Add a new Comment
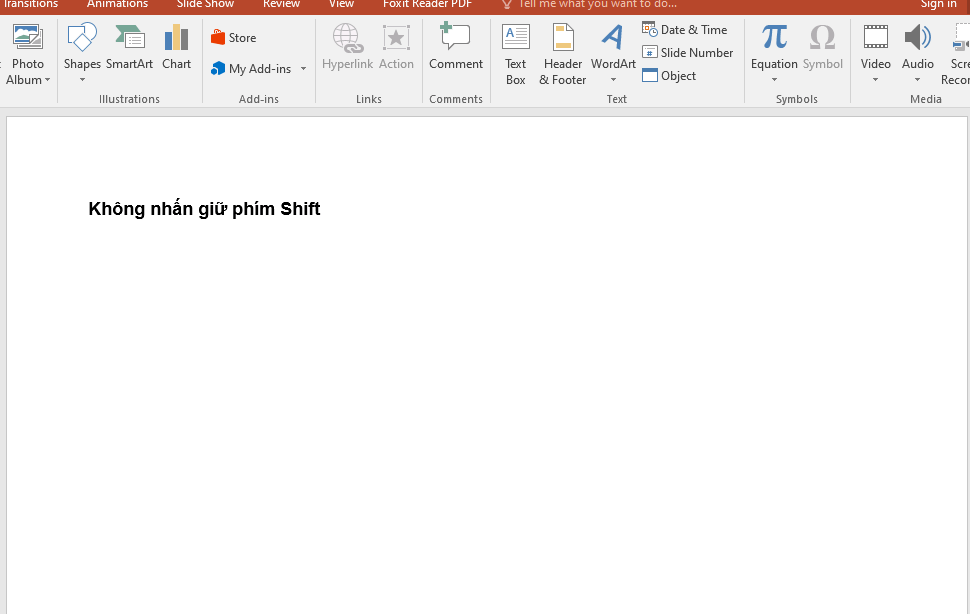The image size is (970, 614). (x=456, y=48)
